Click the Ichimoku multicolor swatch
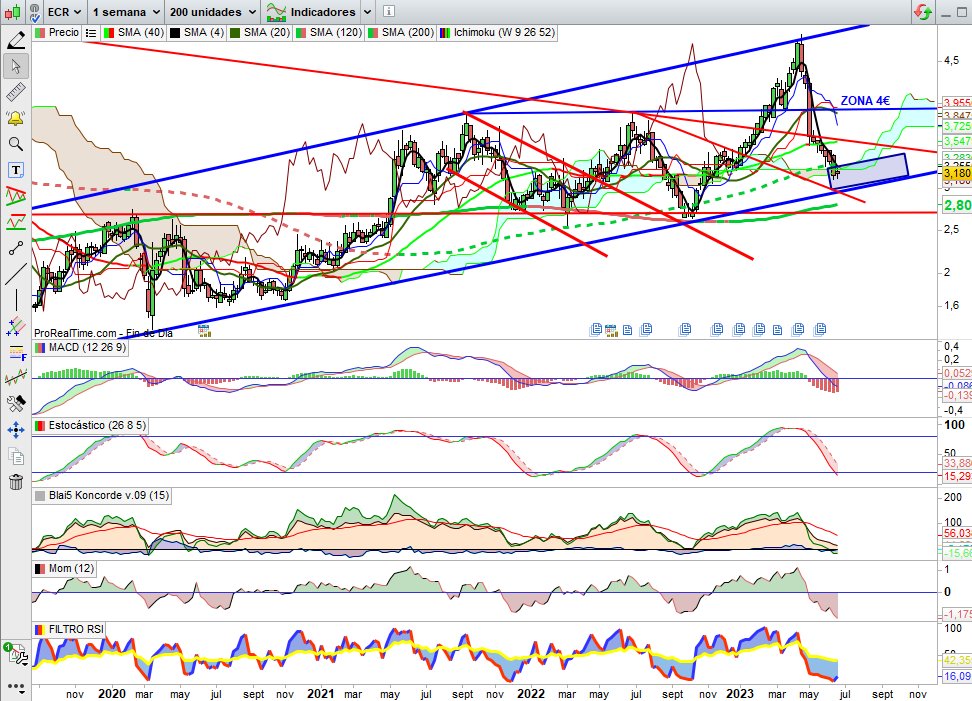 [x=445, y=33]
